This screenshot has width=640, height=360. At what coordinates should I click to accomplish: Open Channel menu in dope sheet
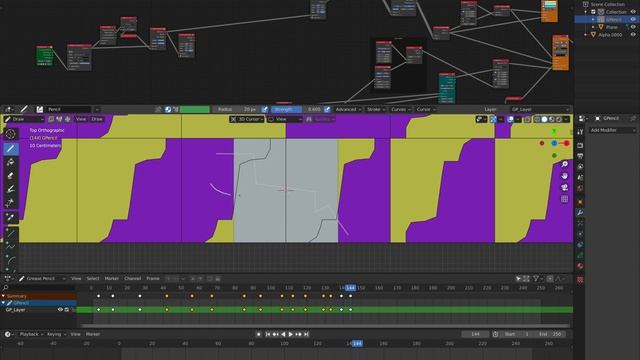pos(133,279)
